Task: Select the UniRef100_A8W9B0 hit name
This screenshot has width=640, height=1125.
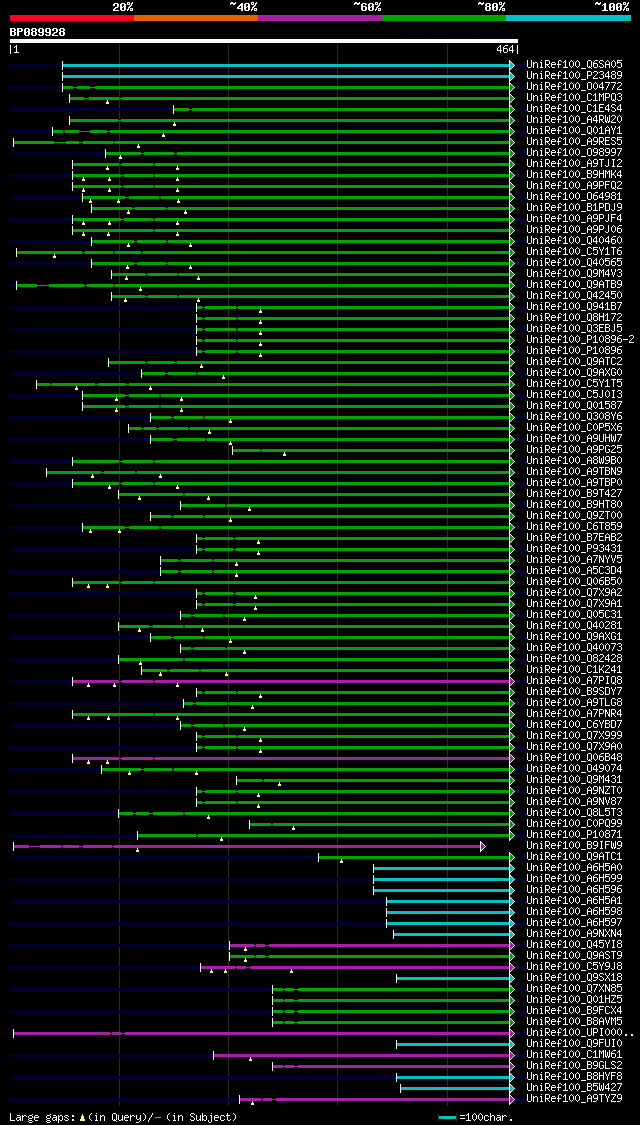Action: pos(574,461)
